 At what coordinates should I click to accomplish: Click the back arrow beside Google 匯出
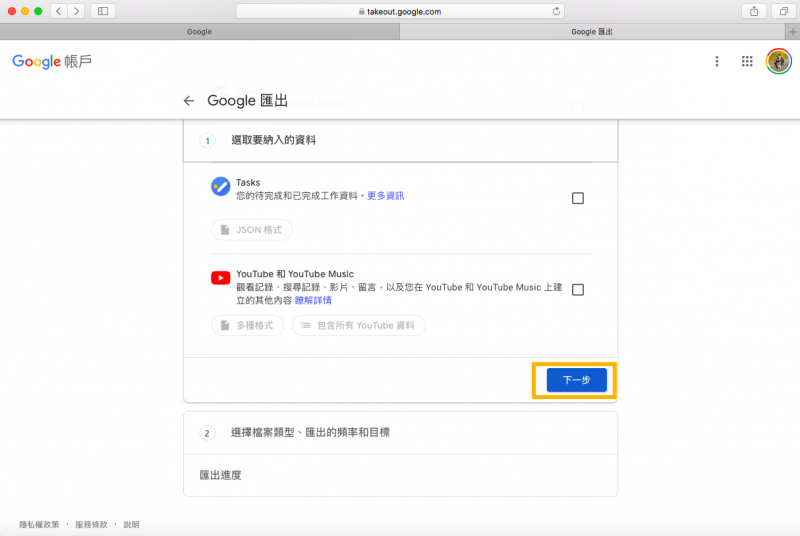[189, 101]
